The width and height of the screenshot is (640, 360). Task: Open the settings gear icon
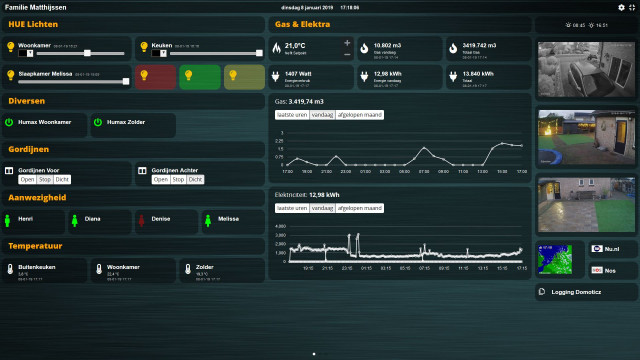coord(621,7)
